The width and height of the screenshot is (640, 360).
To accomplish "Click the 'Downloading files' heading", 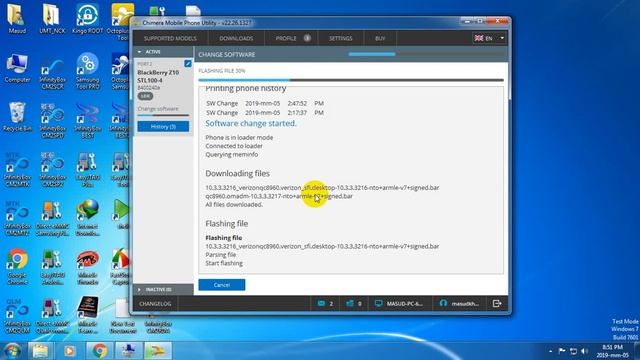I will tap(238, 173).
